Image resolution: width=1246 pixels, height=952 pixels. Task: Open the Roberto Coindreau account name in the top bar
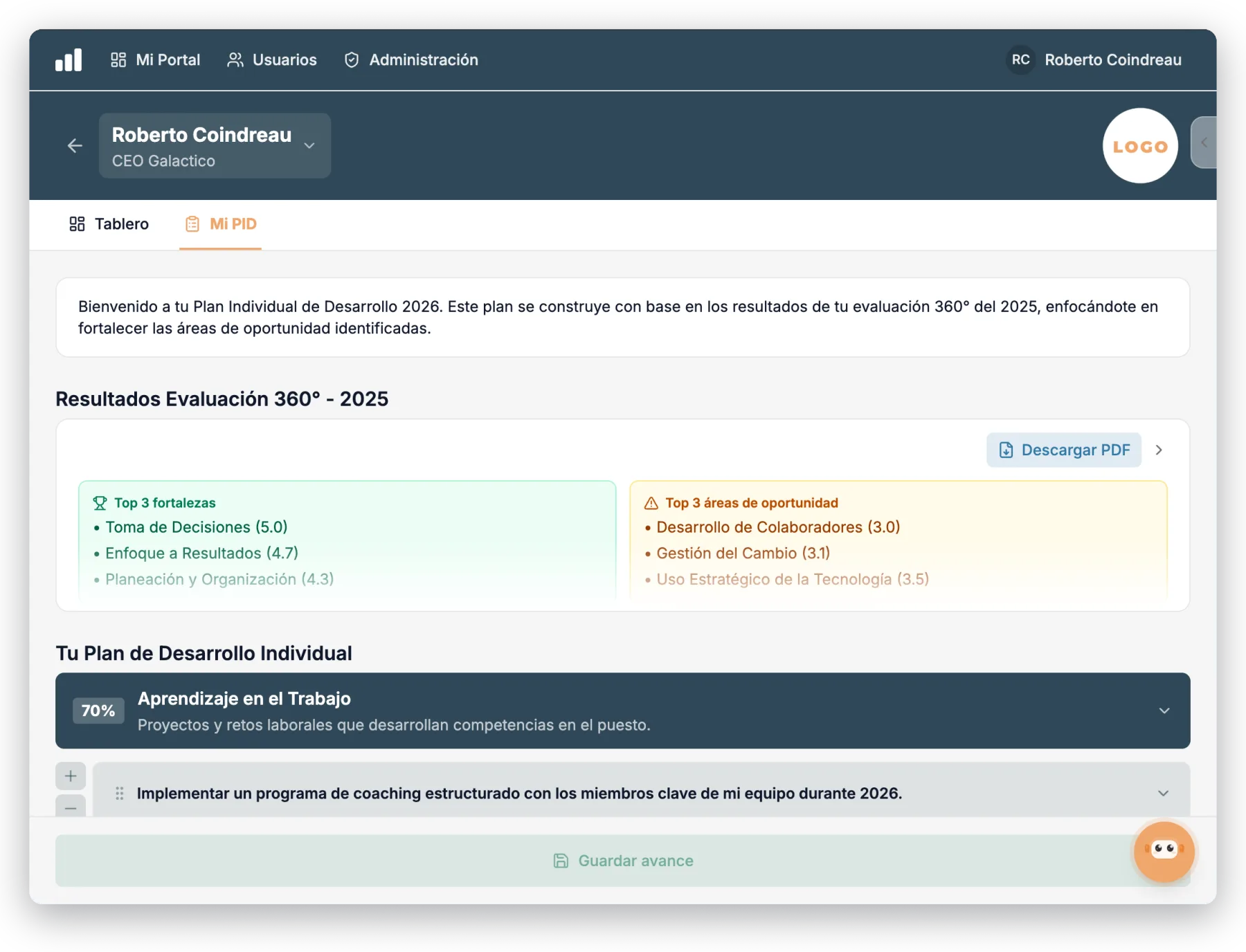[x=1112, y=60]
